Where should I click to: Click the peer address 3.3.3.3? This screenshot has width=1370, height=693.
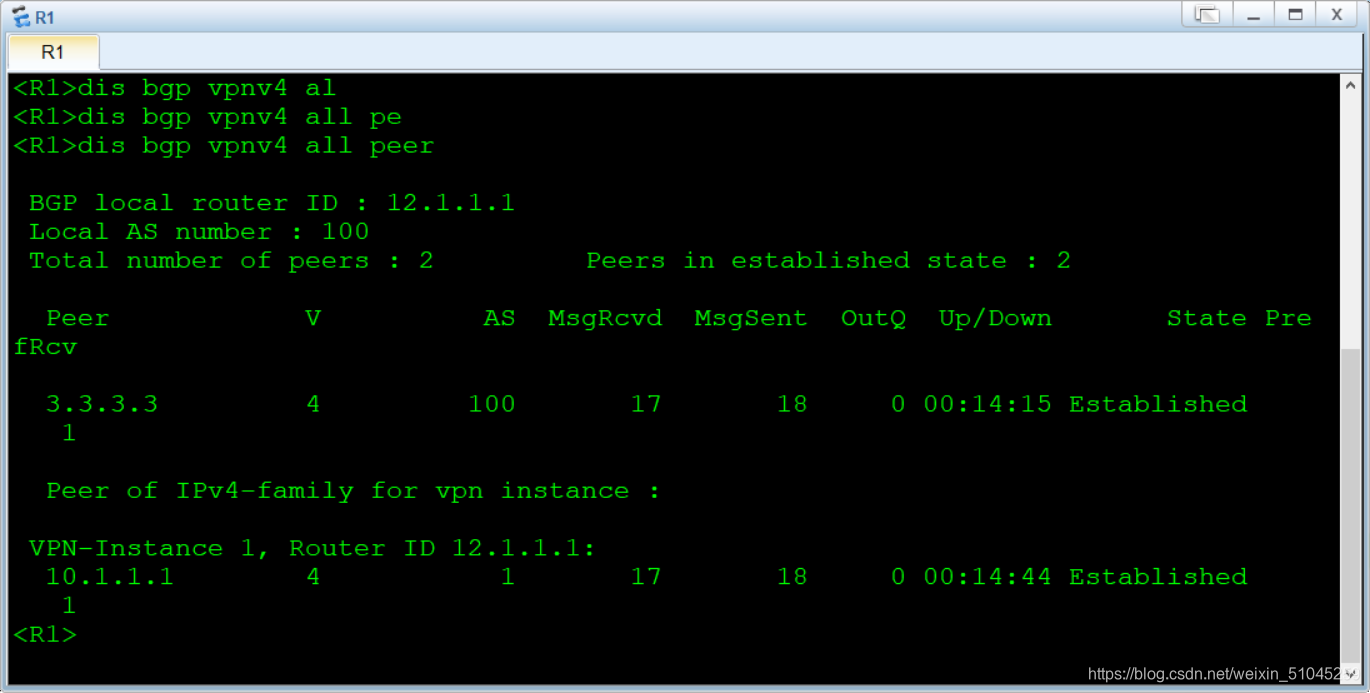click(x=102, y=404)
